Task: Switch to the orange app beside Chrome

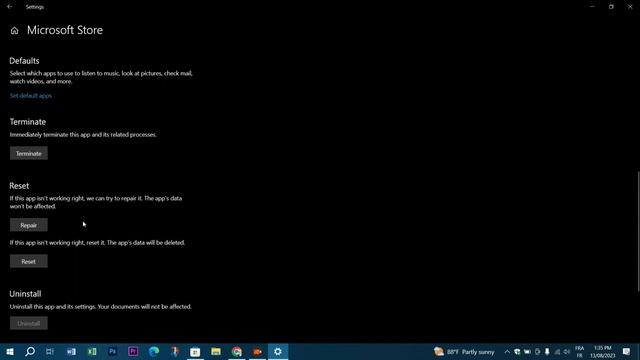Action: 258,351
